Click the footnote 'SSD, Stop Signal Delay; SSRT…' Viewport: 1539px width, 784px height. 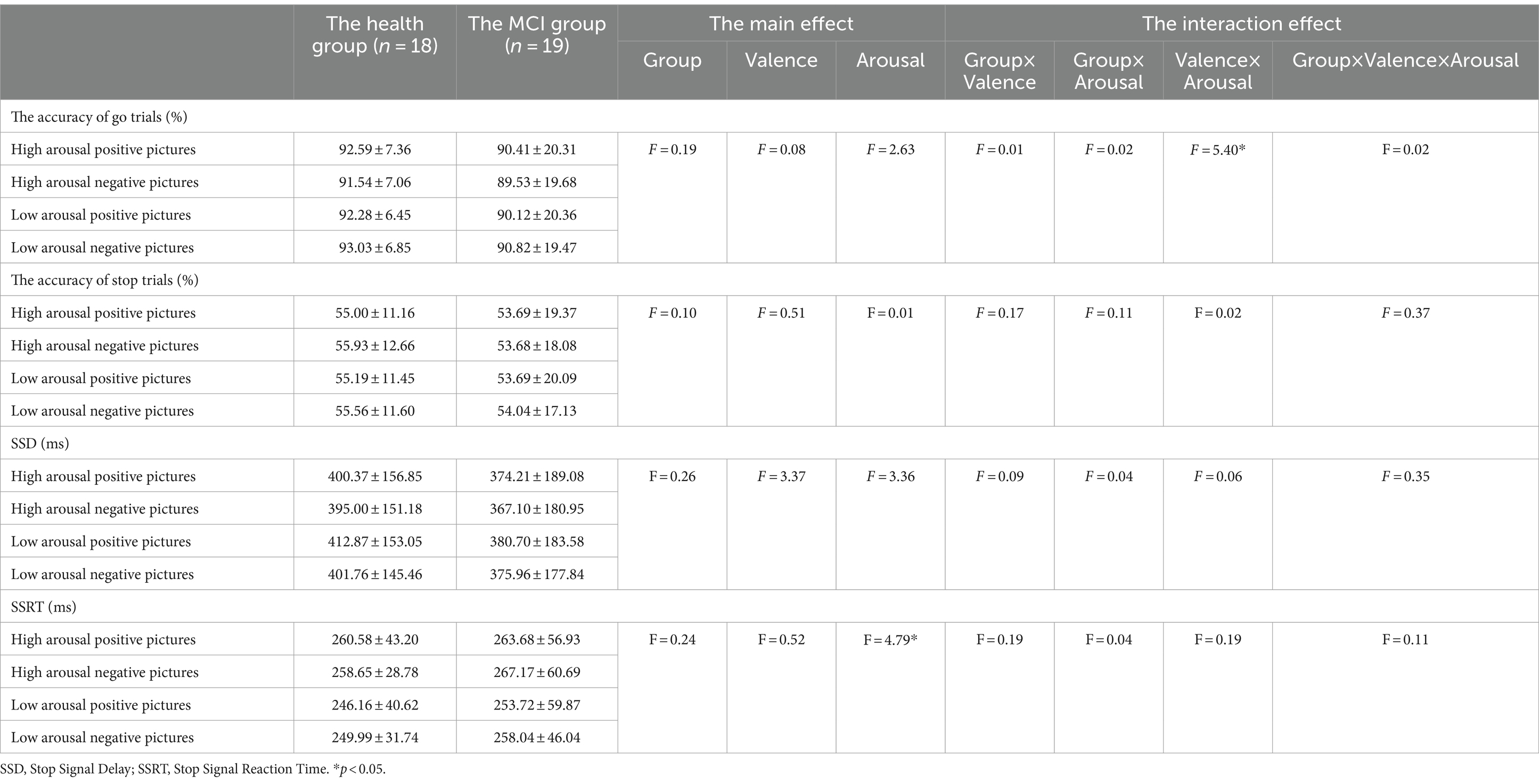193,769
